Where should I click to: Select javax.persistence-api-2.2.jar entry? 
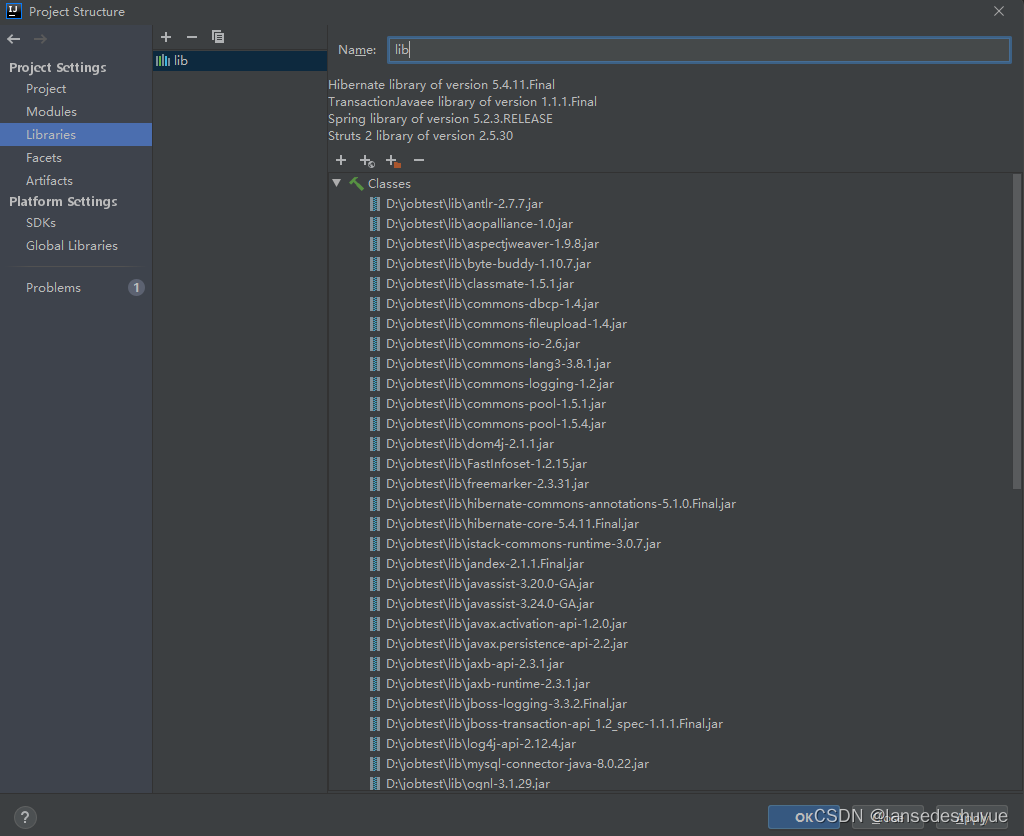[x=507, y=644]
